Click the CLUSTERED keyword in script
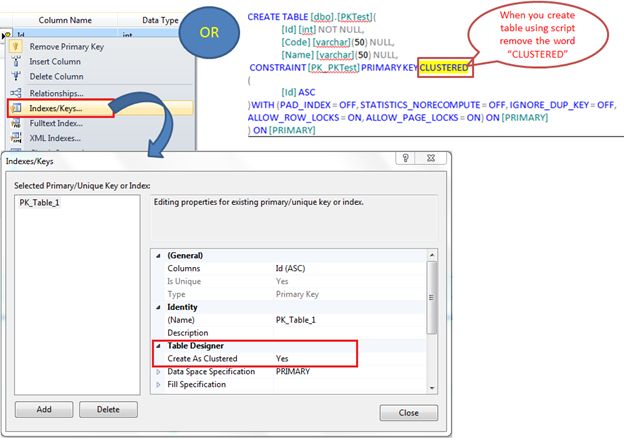The height and width of the screenshot is (438, 624). tap(445, 68)
